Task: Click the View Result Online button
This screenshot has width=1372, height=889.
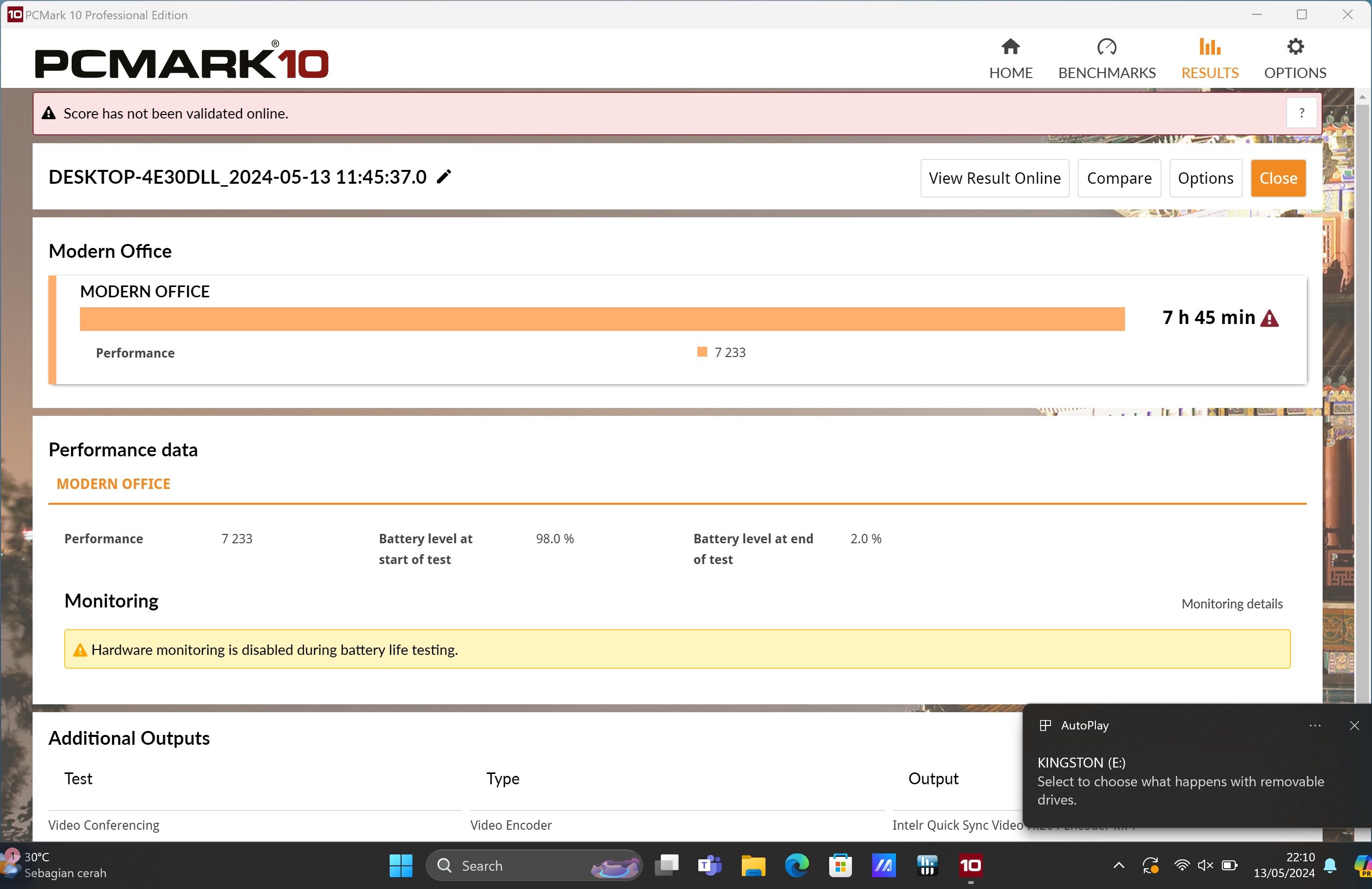Action: (994, 178)
